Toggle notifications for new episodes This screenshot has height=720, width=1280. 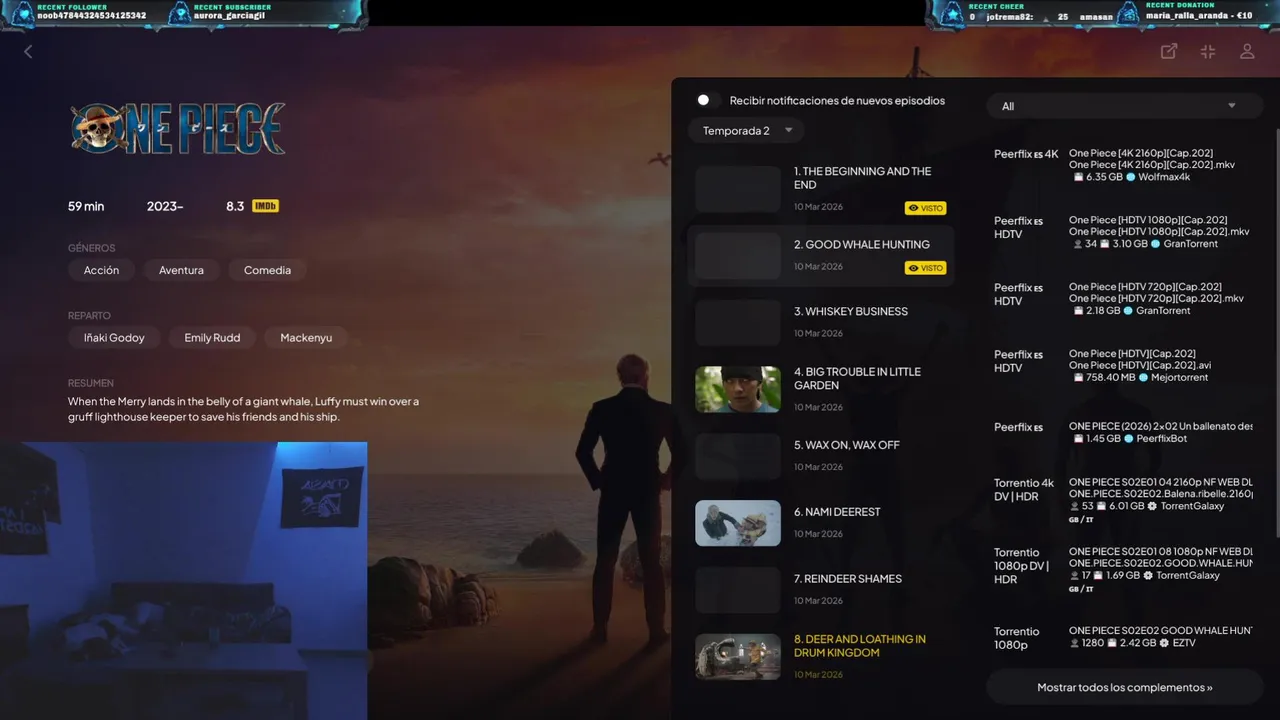[708, 100]
